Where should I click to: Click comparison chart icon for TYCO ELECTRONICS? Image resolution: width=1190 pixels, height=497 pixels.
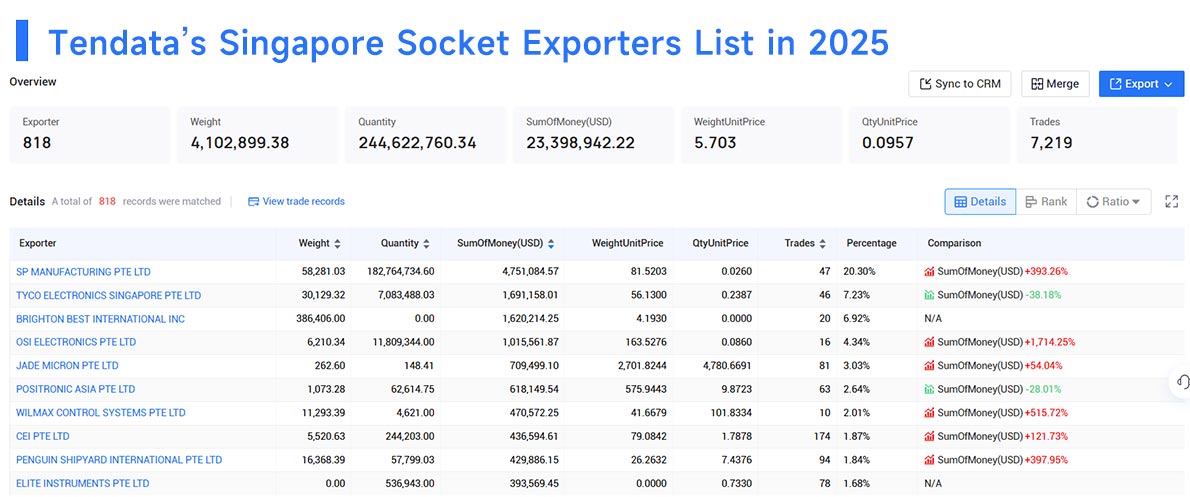click(929, 295)
